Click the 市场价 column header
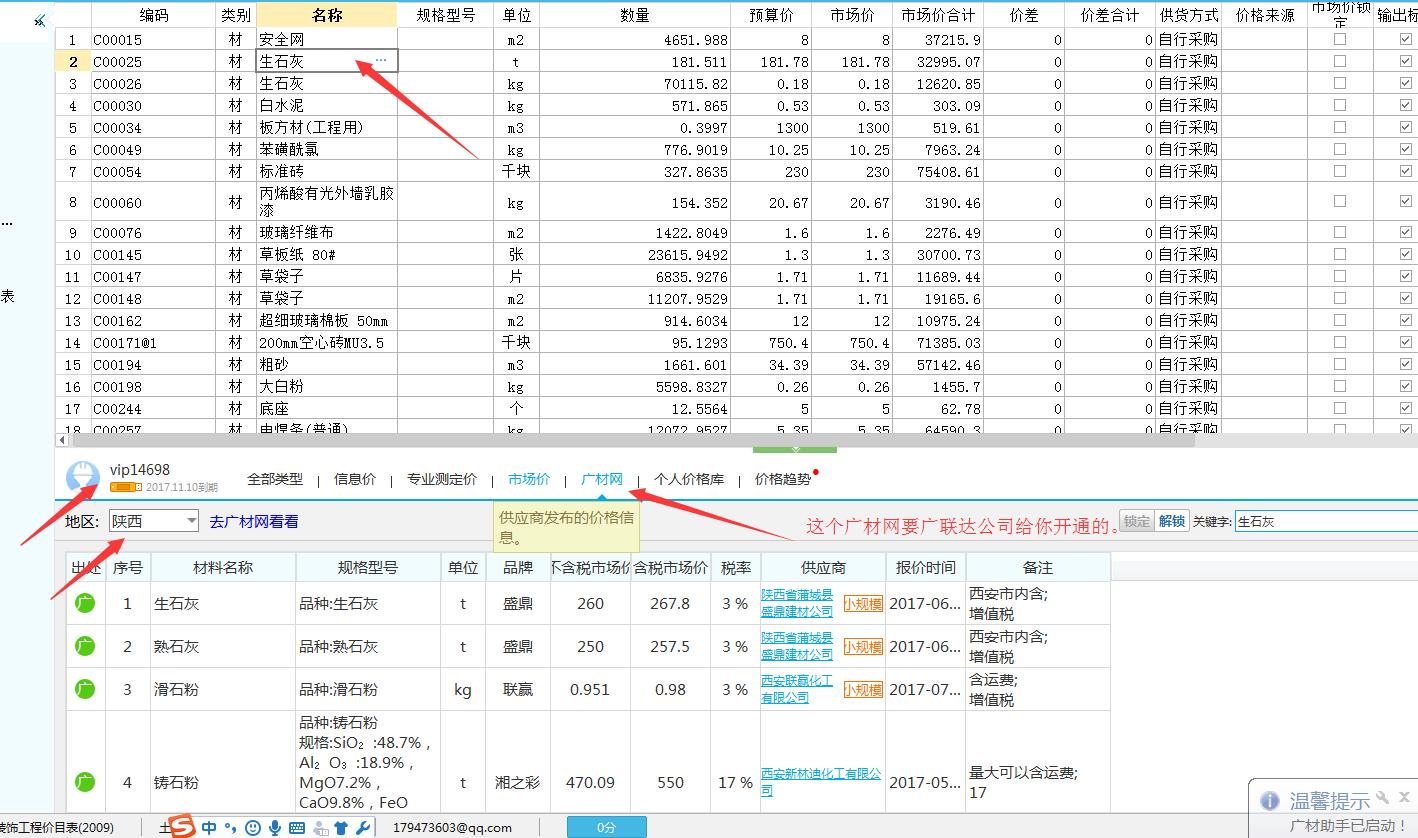This screenshot has width=1418, height=838. coord(852,15)
